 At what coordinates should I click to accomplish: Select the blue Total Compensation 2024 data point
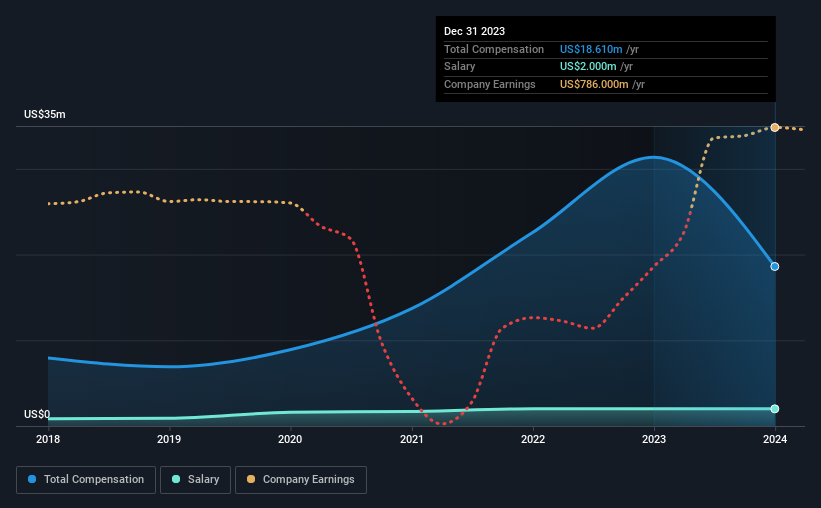[775, 267]
